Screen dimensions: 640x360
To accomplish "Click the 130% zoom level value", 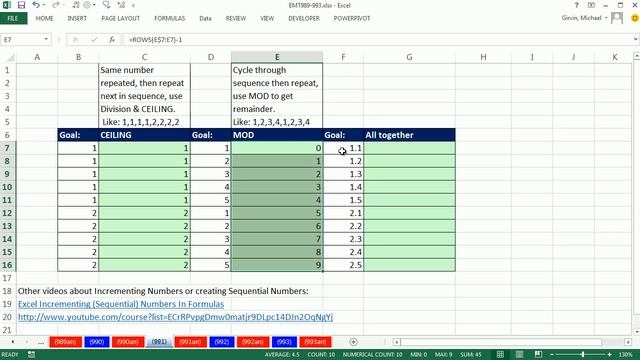I will pos(625,354).
